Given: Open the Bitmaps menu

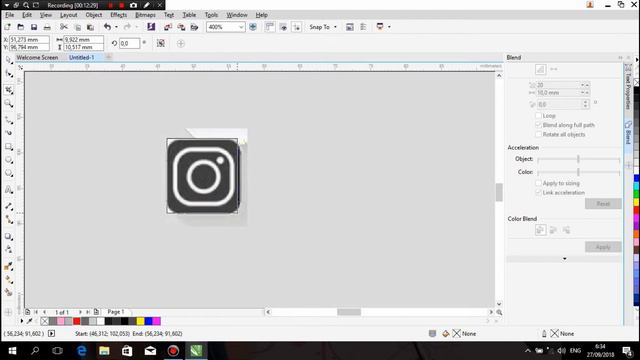Looking at the screenshot, I should point(145,15).
